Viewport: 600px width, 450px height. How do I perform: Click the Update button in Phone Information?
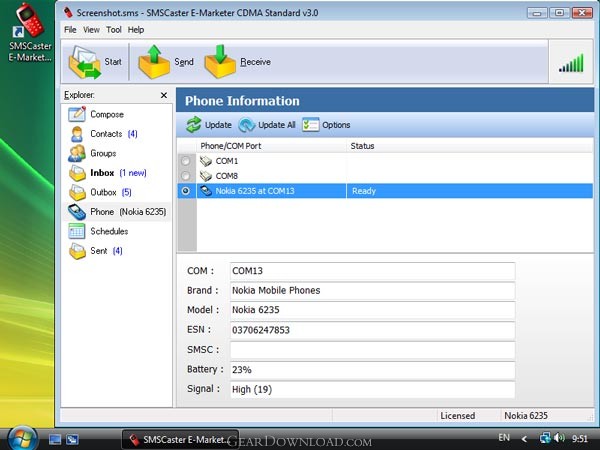point(209,125)
